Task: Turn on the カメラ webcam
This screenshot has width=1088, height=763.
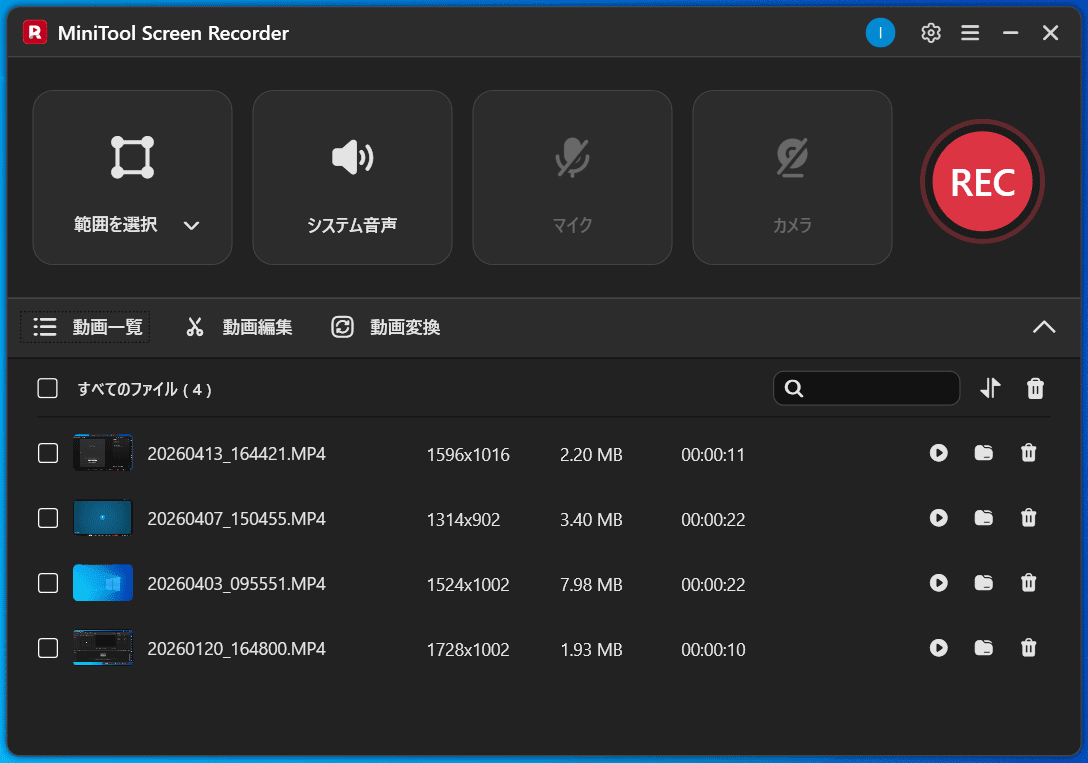Action: [792, 177]
